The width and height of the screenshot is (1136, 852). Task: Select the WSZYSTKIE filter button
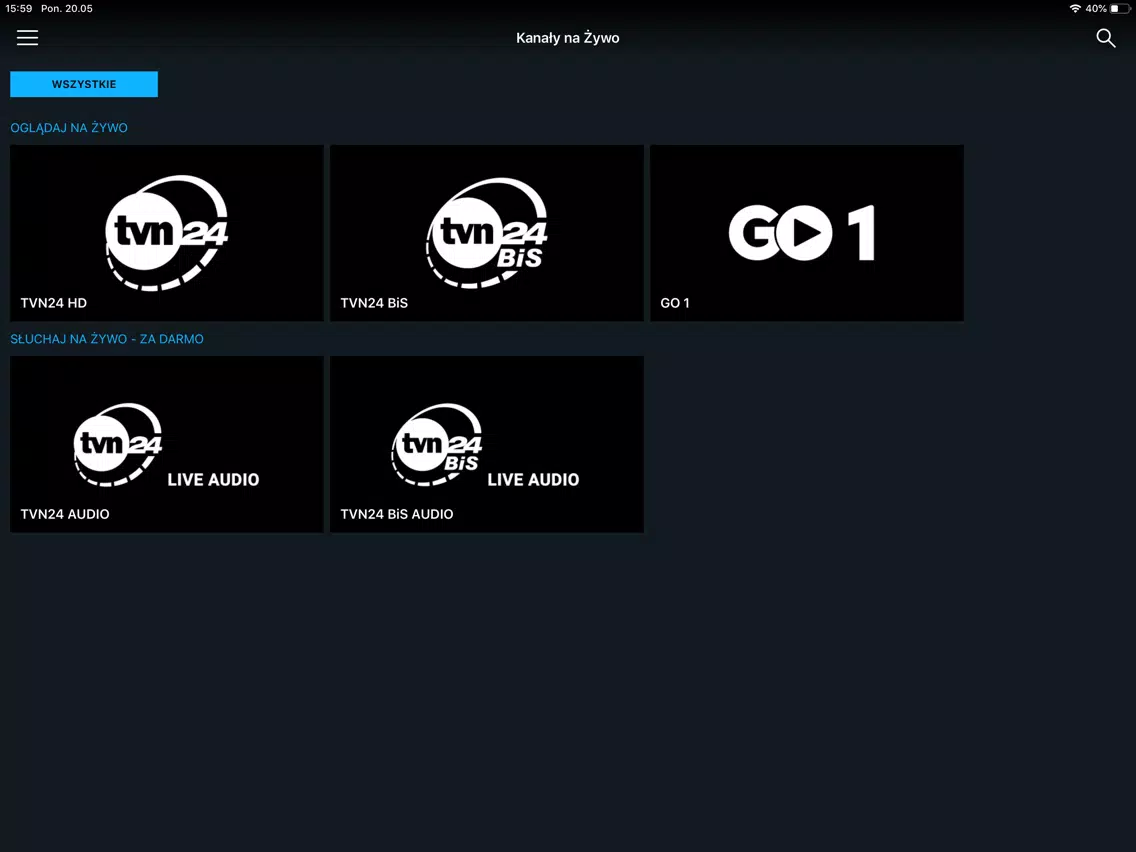pyautogui.click(x=84, y=84)
